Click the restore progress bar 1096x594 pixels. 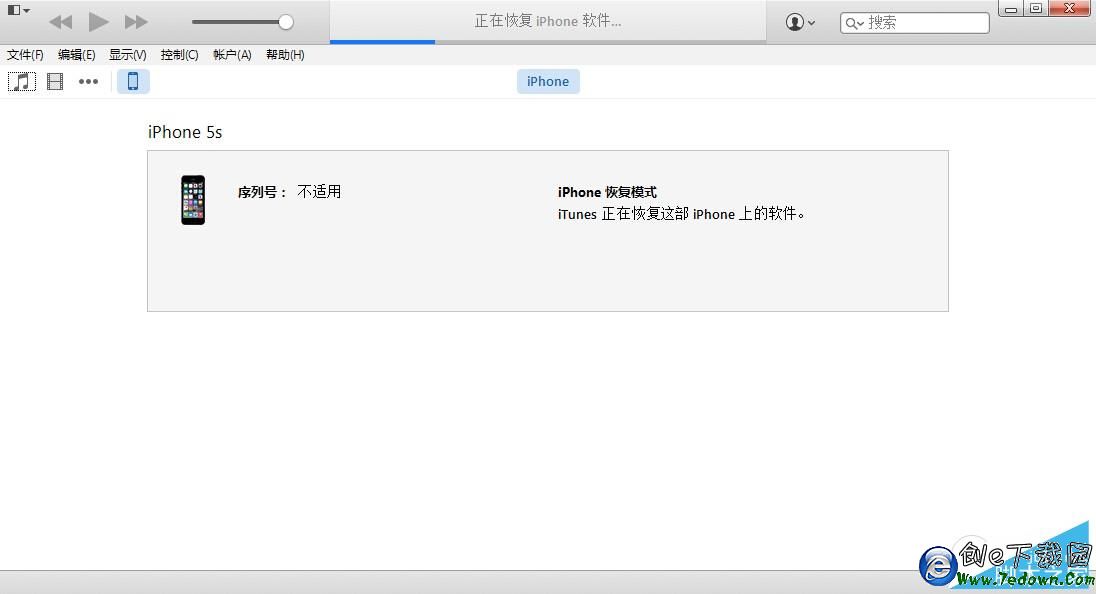(x=548, y=42)
